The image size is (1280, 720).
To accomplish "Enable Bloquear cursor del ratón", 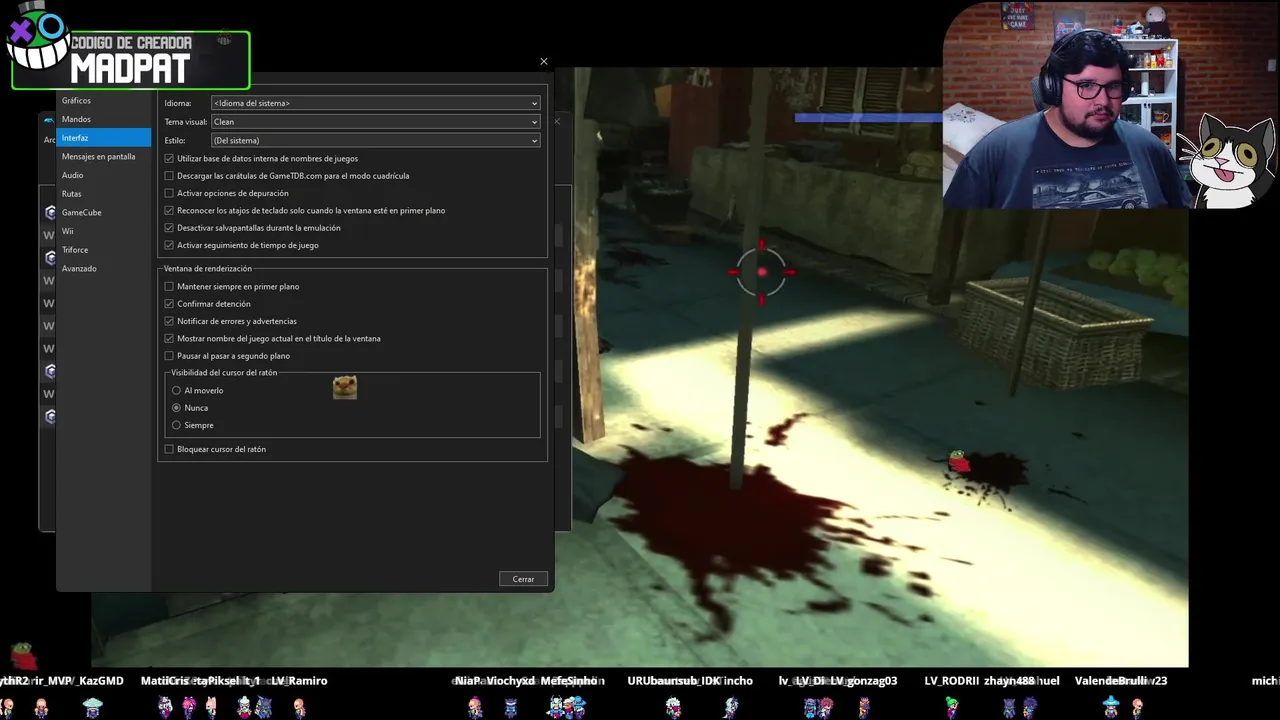I will 169,449.
